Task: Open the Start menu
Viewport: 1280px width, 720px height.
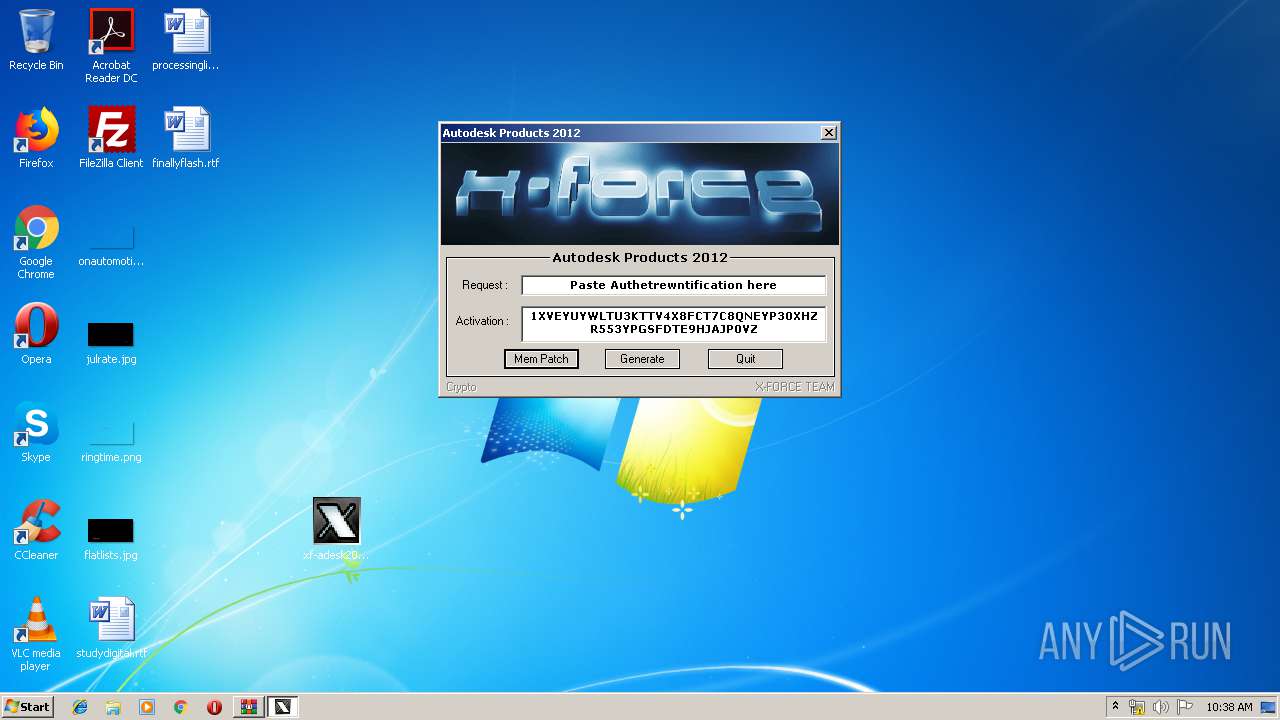Action: coord(27,707)
